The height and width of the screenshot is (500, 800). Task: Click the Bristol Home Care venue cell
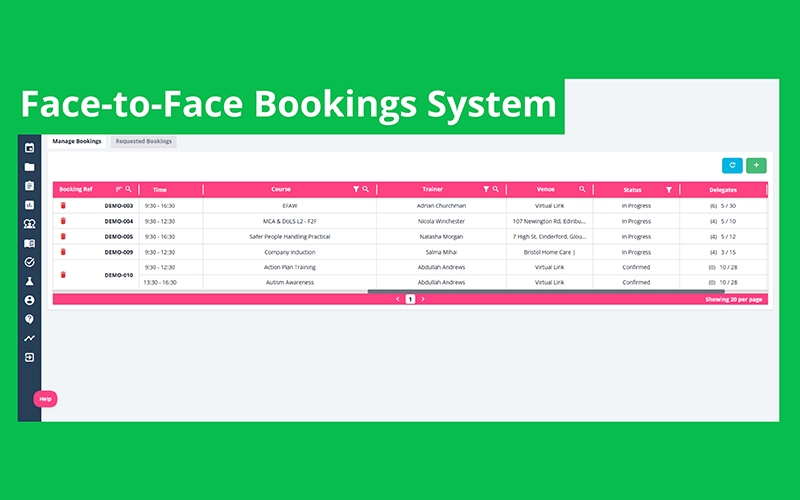(549, 252)
